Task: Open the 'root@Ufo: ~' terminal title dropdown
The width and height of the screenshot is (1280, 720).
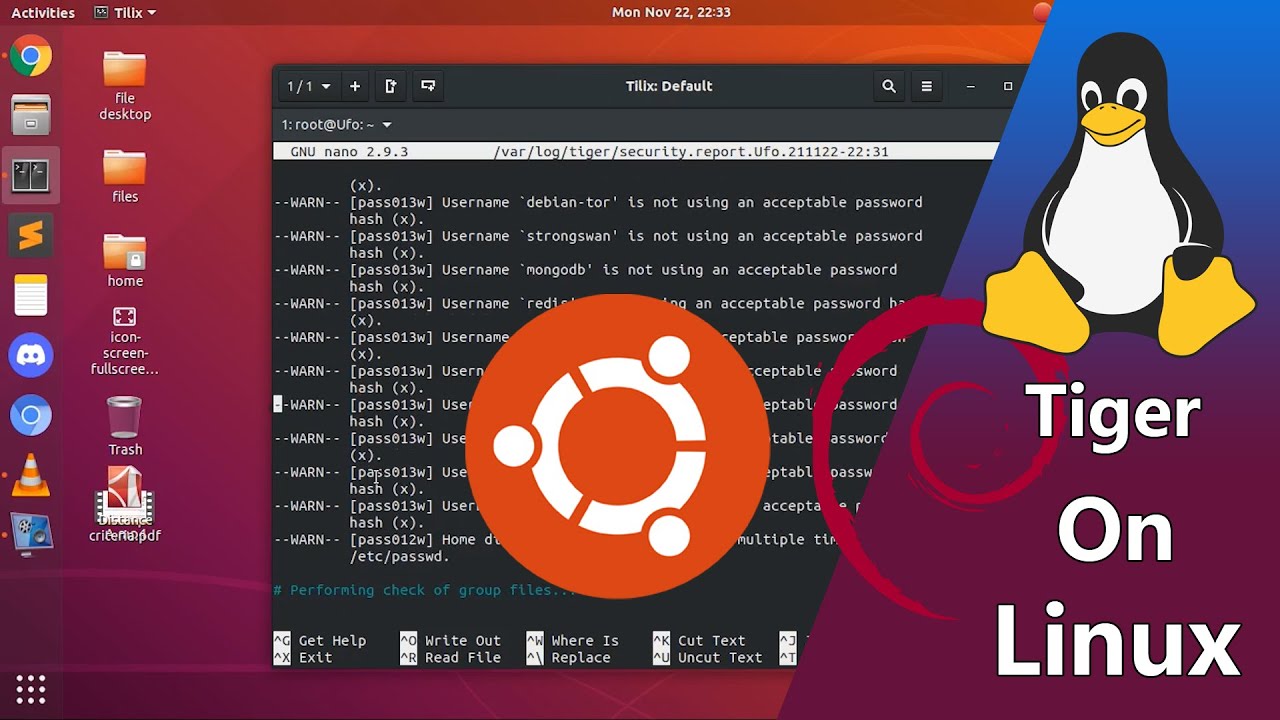Action: (x=336, y=125)
